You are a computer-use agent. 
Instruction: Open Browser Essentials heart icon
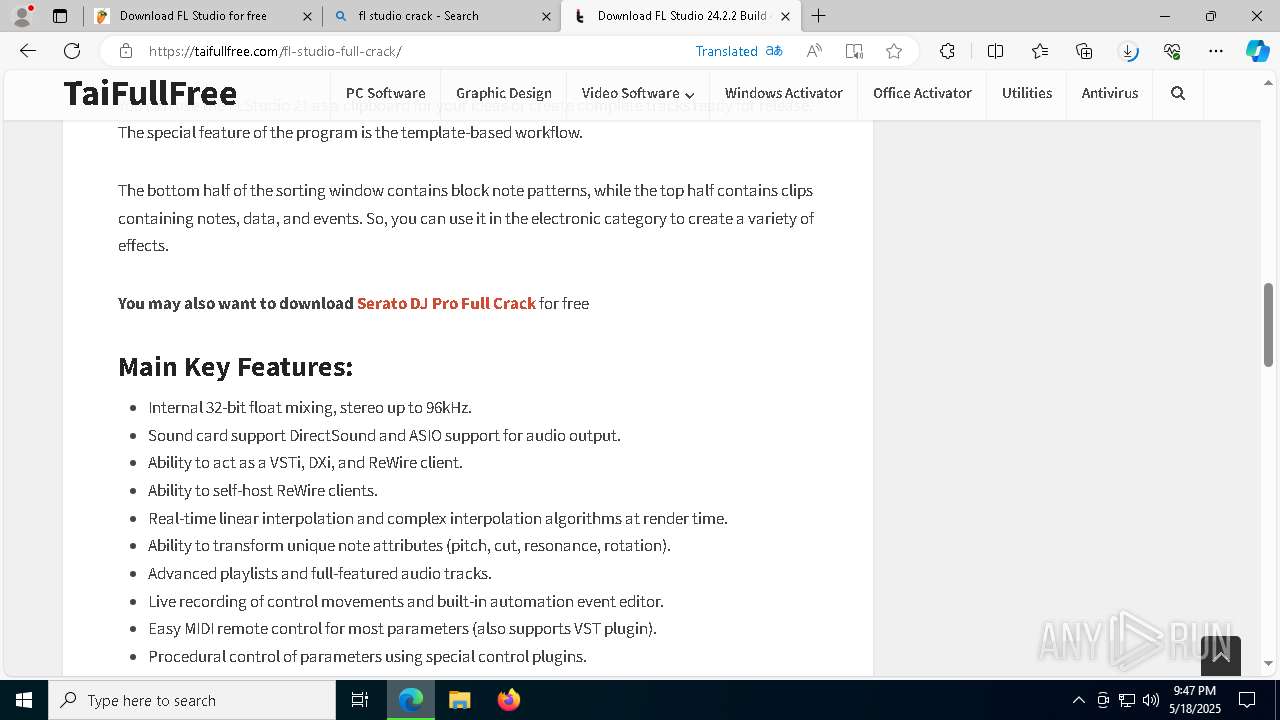coord(1172,51)
